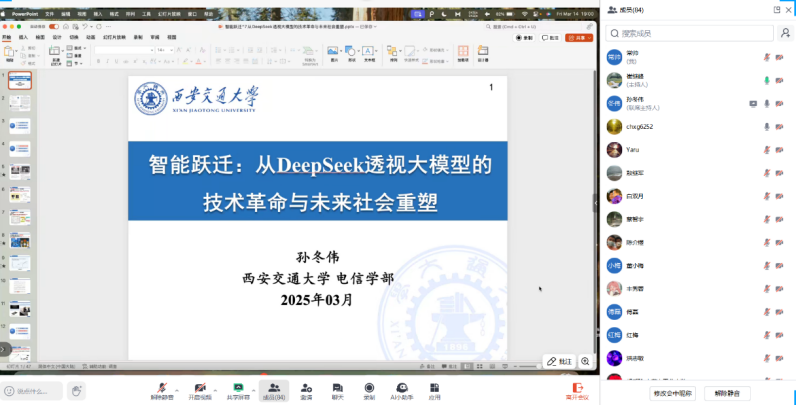
Task: Click the 批注 annotation button
Action: pyautogui.click(x=558, y=361)
